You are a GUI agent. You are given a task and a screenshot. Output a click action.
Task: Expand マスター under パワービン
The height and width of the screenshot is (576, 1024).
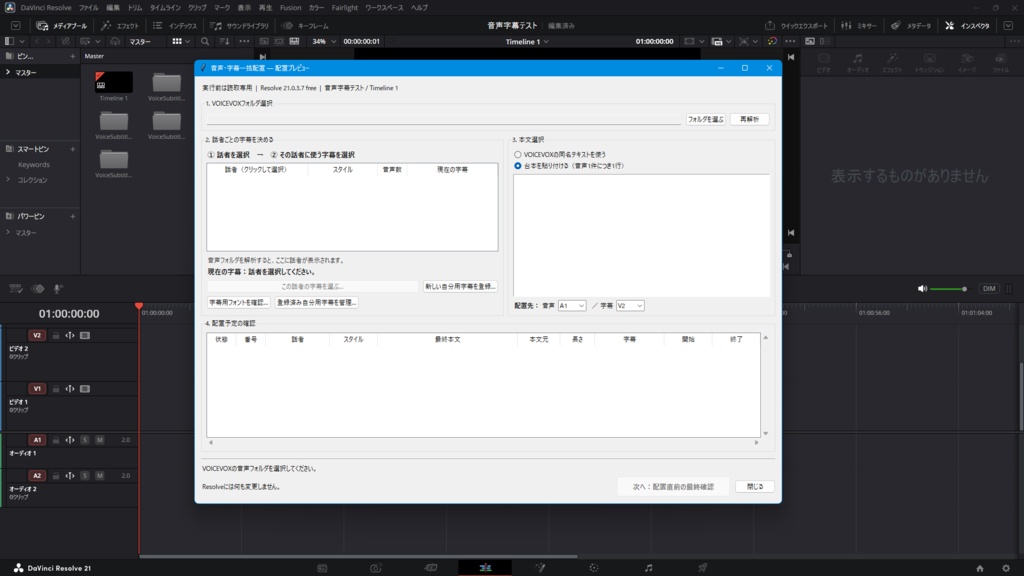8,232
